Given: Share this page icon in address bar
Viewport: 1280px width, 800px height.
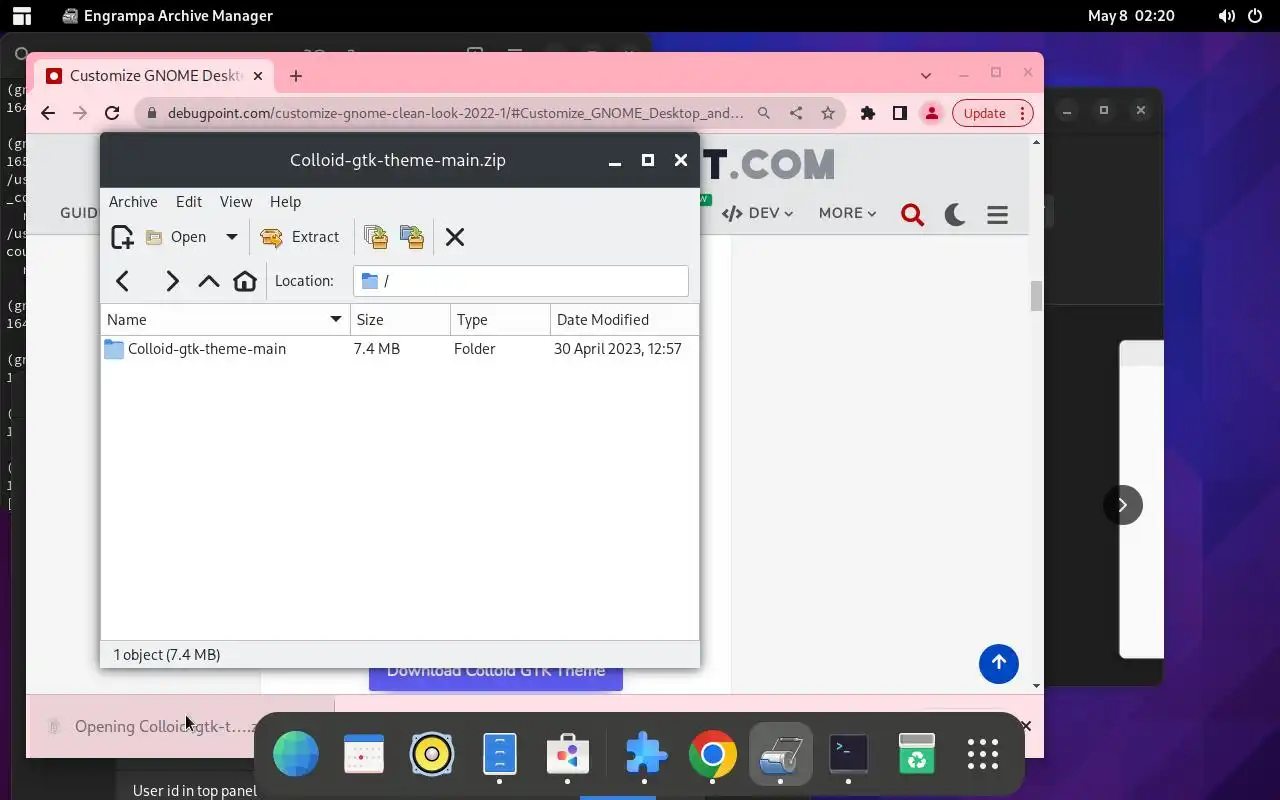Looking at the screenshot, I should coord(796,113).
